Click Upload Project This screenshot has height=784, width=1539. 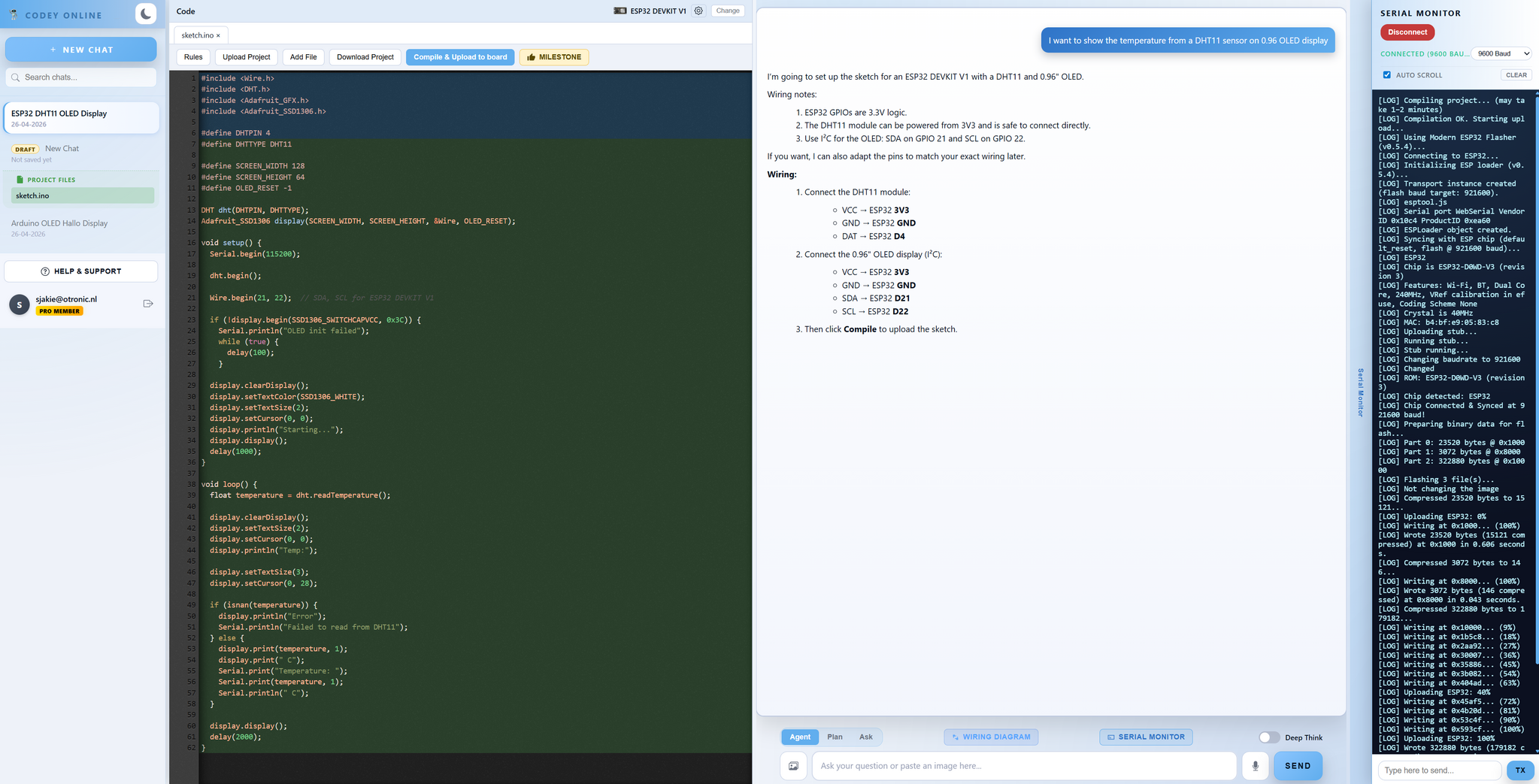(247, 57)
